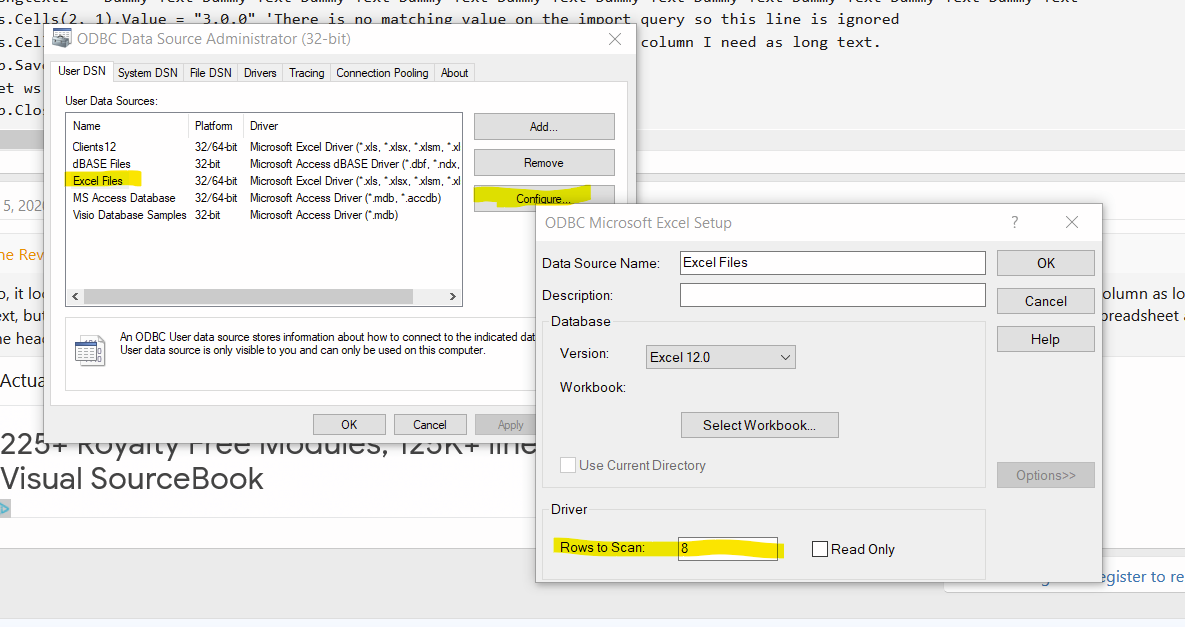Click OK in ODBC Data Source Administrator
This screenshot has height=627, width=1185.
(x=349, y=425)
